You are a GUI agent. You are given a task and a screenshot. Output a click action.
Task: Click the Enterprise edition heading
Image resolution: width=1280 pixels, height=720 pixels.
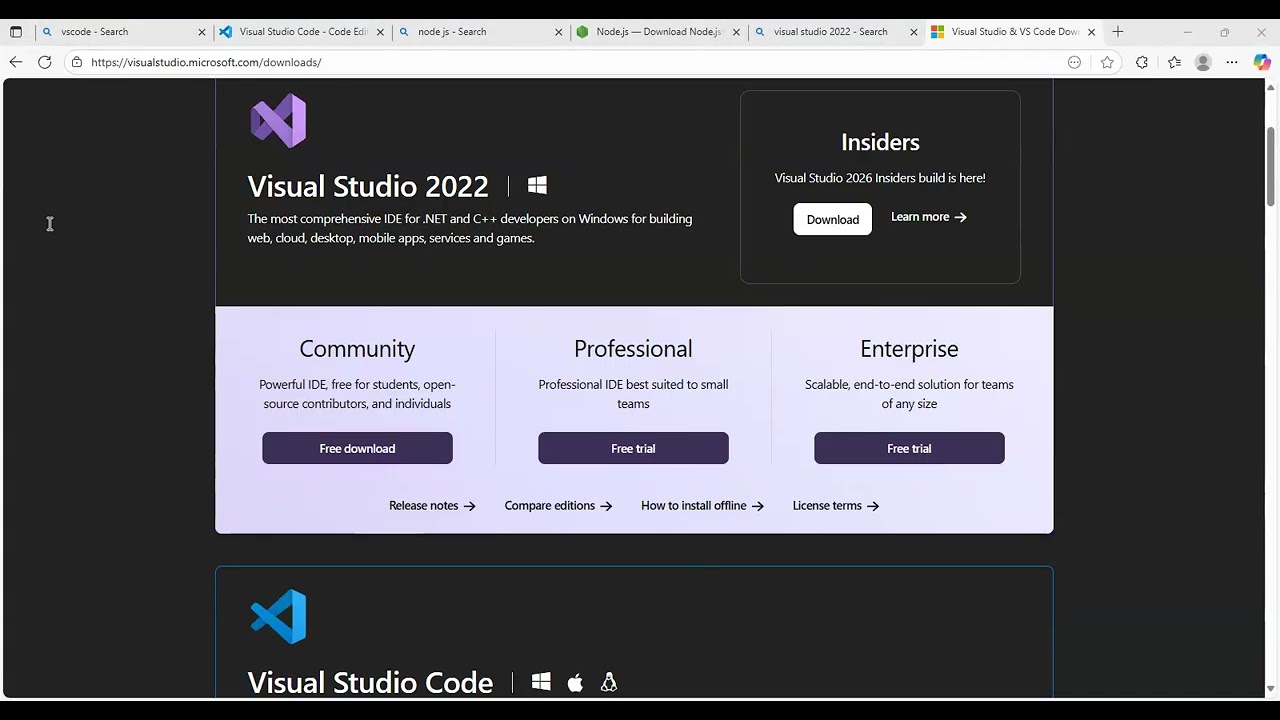click(x=909, y=349)
